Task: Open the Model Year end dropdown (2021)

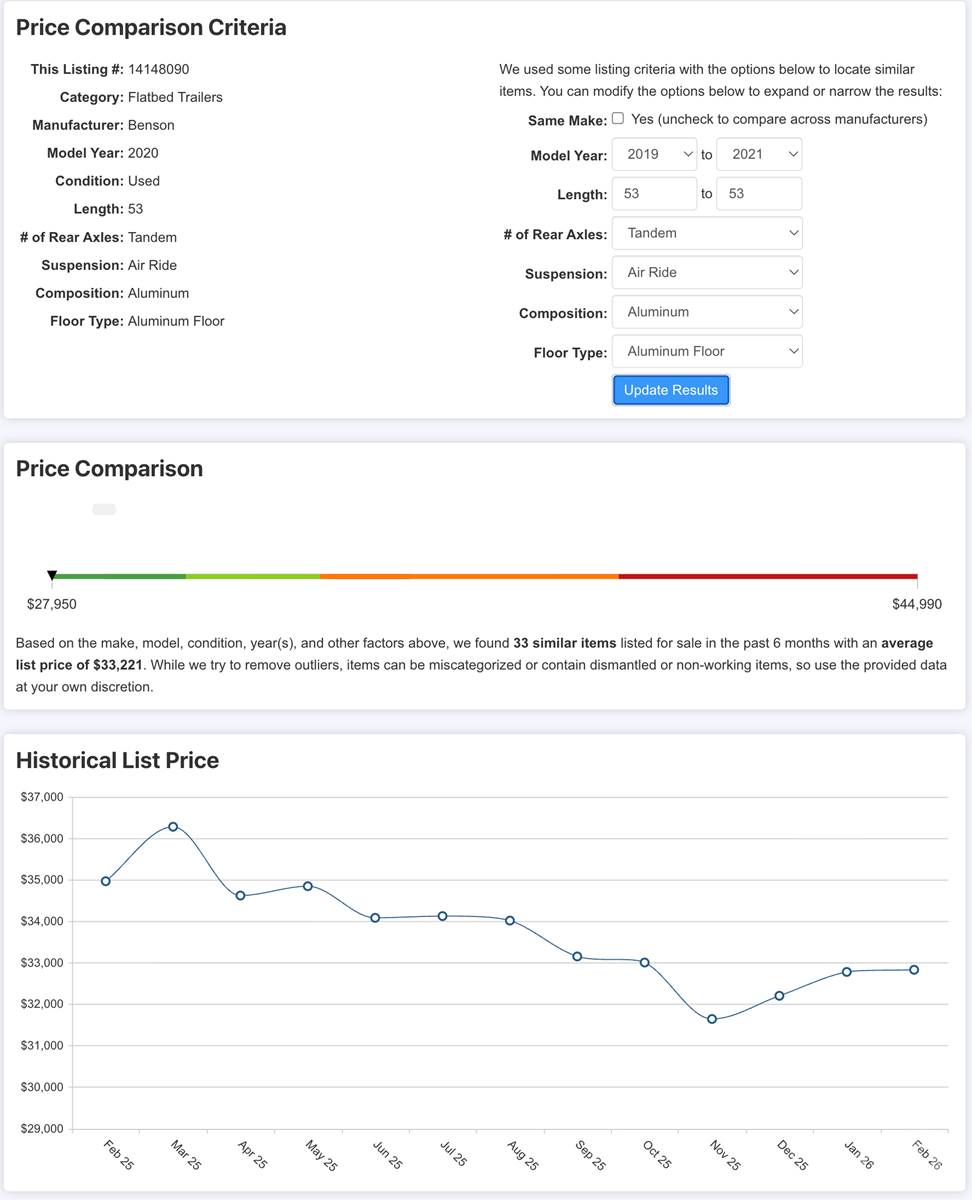Action: (x=759, y=154)
